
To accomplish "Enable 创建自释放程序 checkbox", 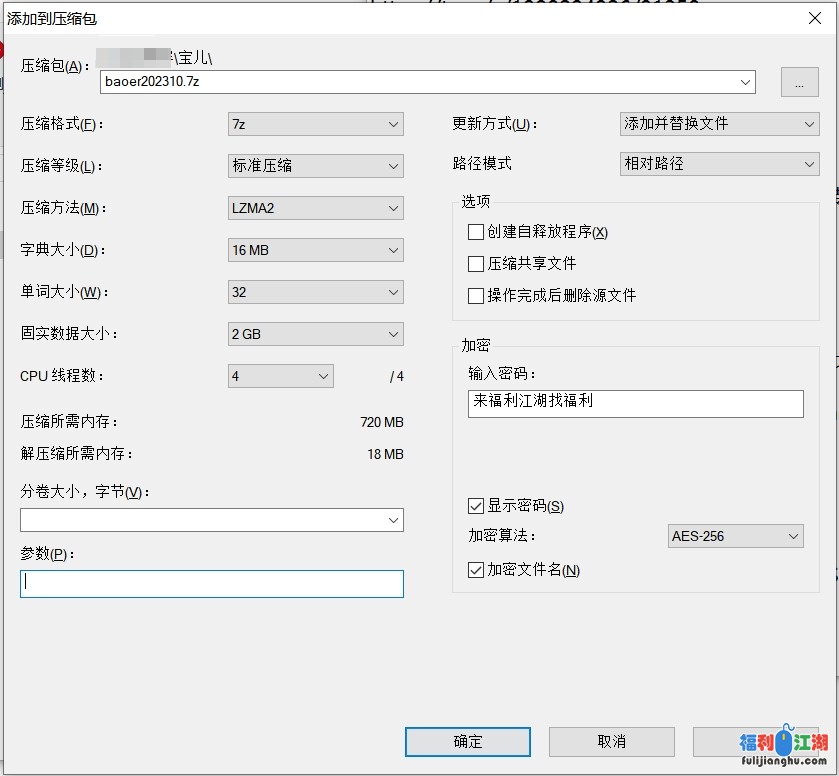I will pos(476,232).
